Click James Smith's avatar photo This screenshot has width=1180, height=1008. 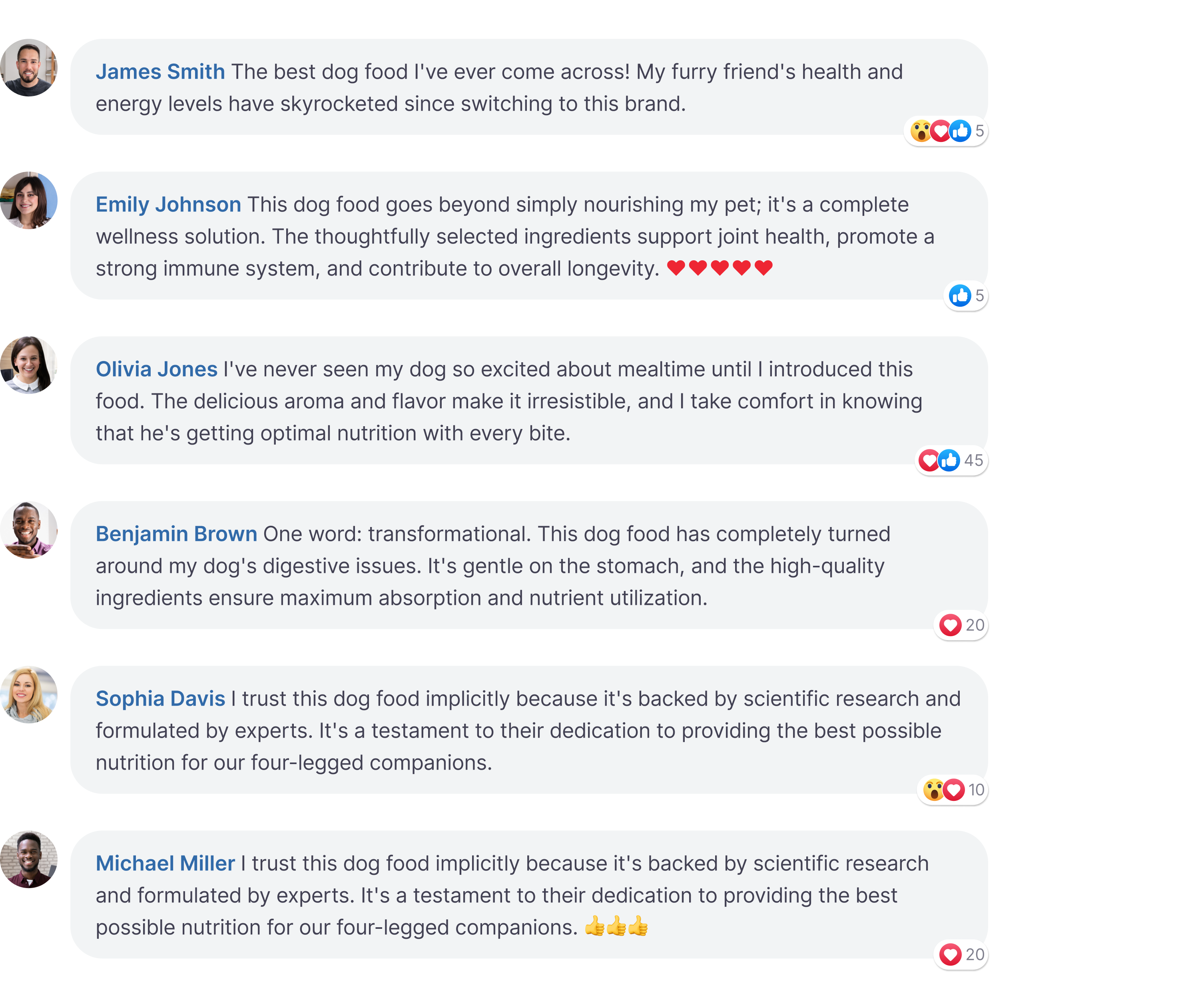28,68
